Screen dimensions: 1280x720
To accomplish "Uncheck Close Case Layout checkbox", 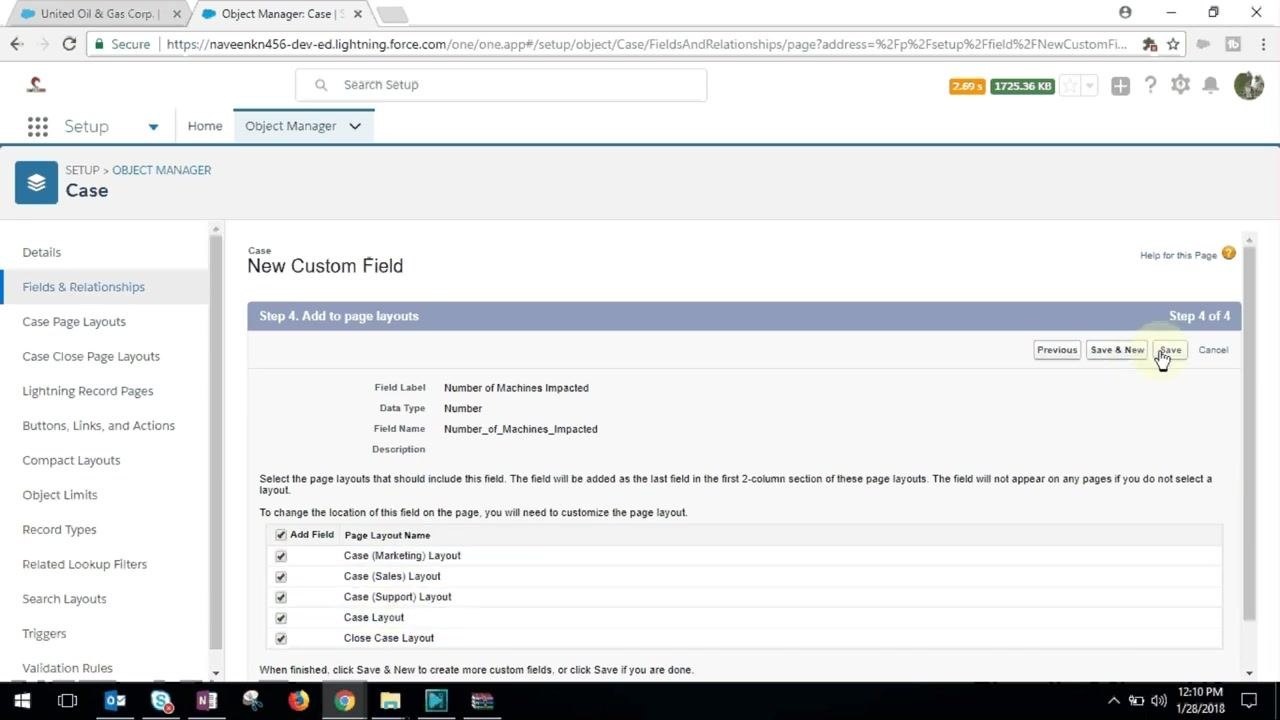I will (x=281, y=638).
